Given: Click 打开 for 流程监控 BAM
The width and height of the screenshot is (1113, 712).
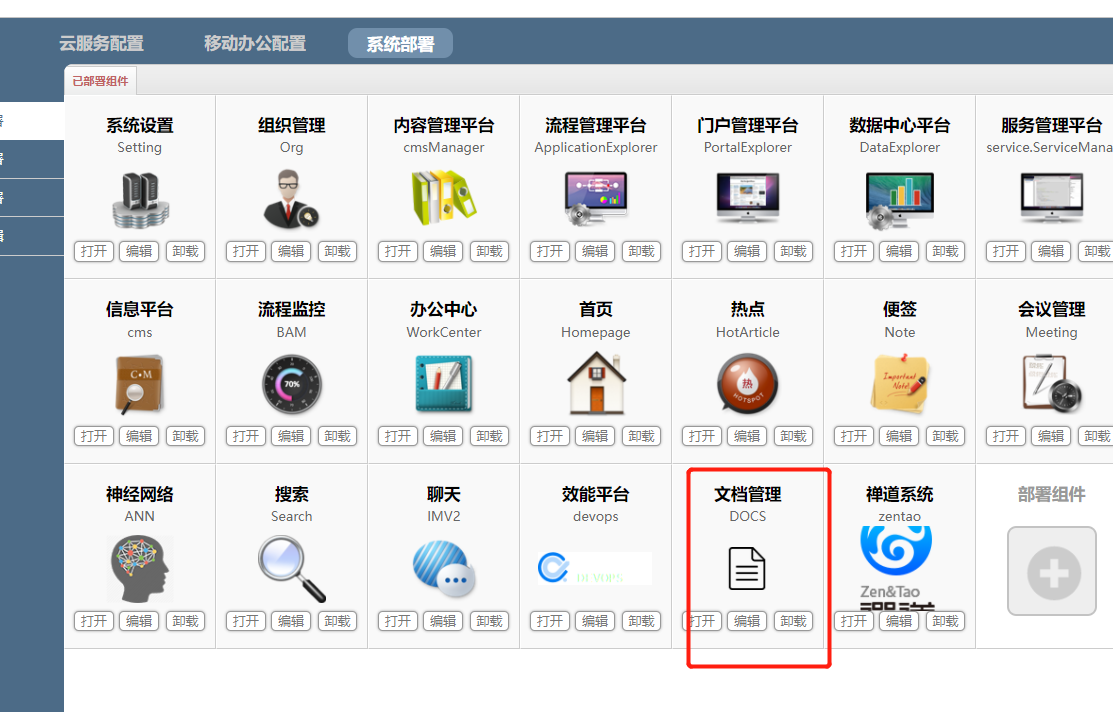Looking at the screenshot, I should click(246, 436).
